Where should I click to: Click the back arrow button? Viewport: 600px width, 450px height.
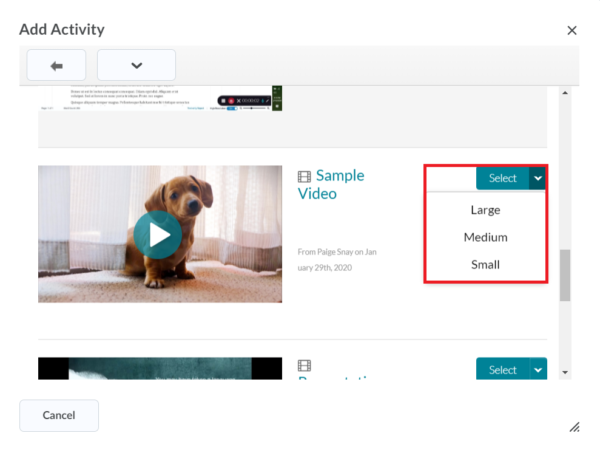point(57,65)
